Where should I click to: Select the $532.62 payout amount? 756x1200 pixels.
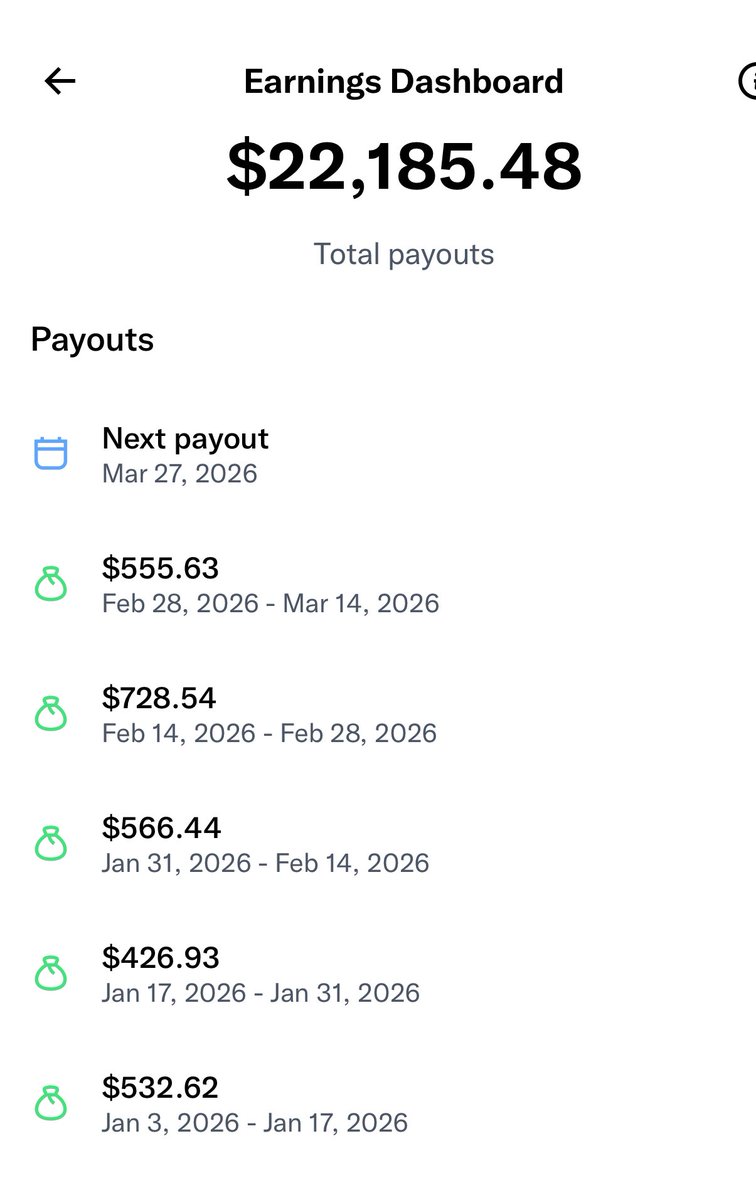point(160,1088)
